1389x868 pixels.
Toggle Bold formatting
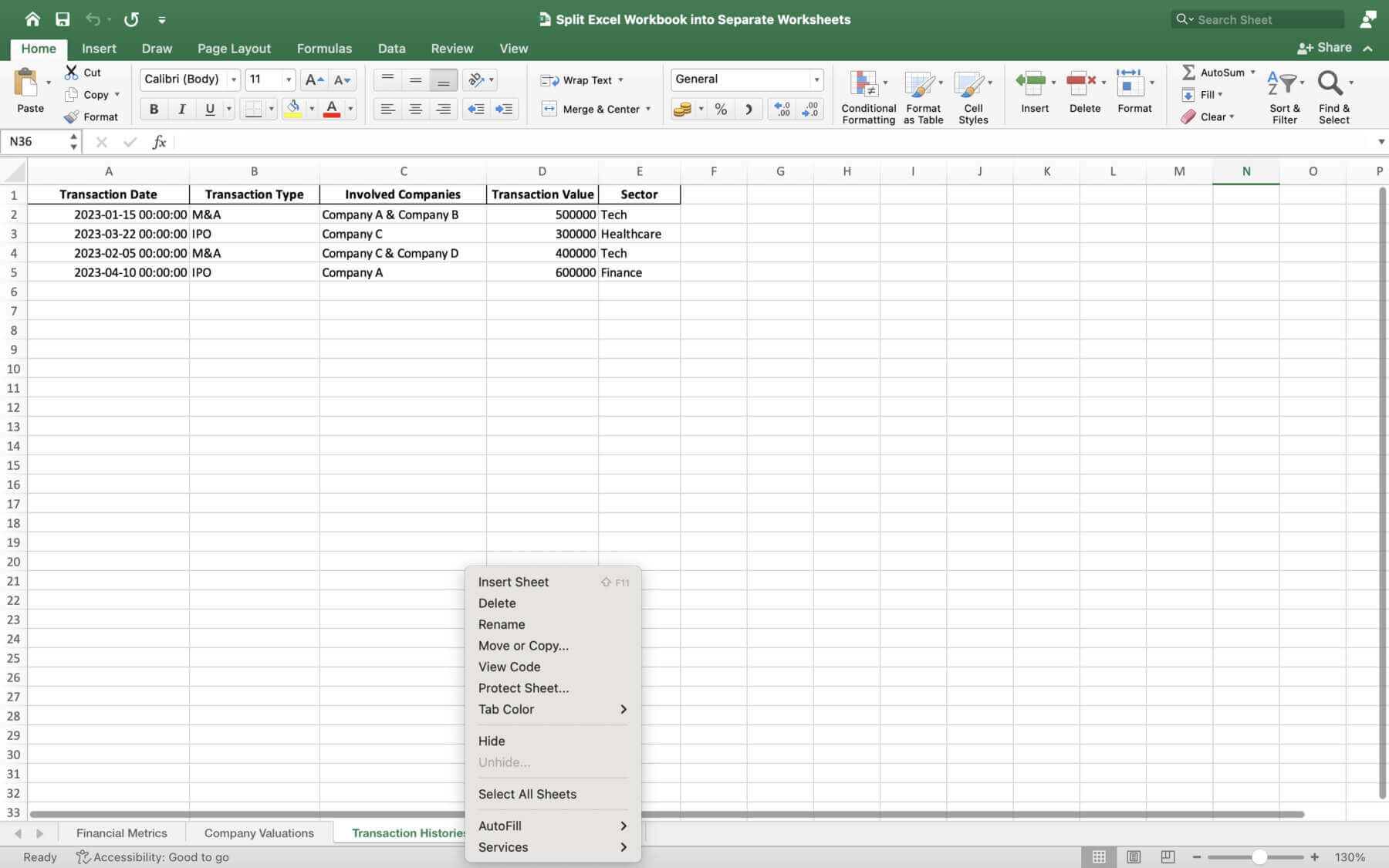(154, 109)
